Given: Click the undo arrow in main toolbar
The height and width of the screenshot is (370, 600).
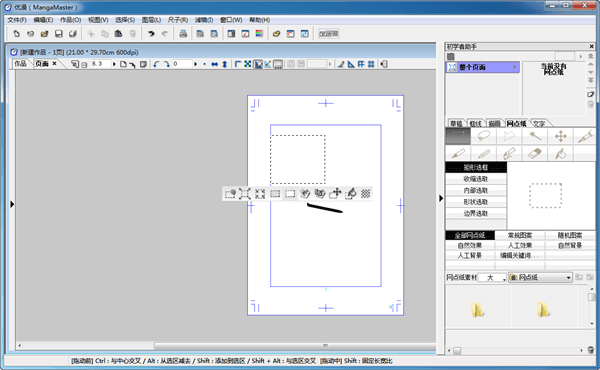Looking at the screenshot, I should [x=151, y=34].
